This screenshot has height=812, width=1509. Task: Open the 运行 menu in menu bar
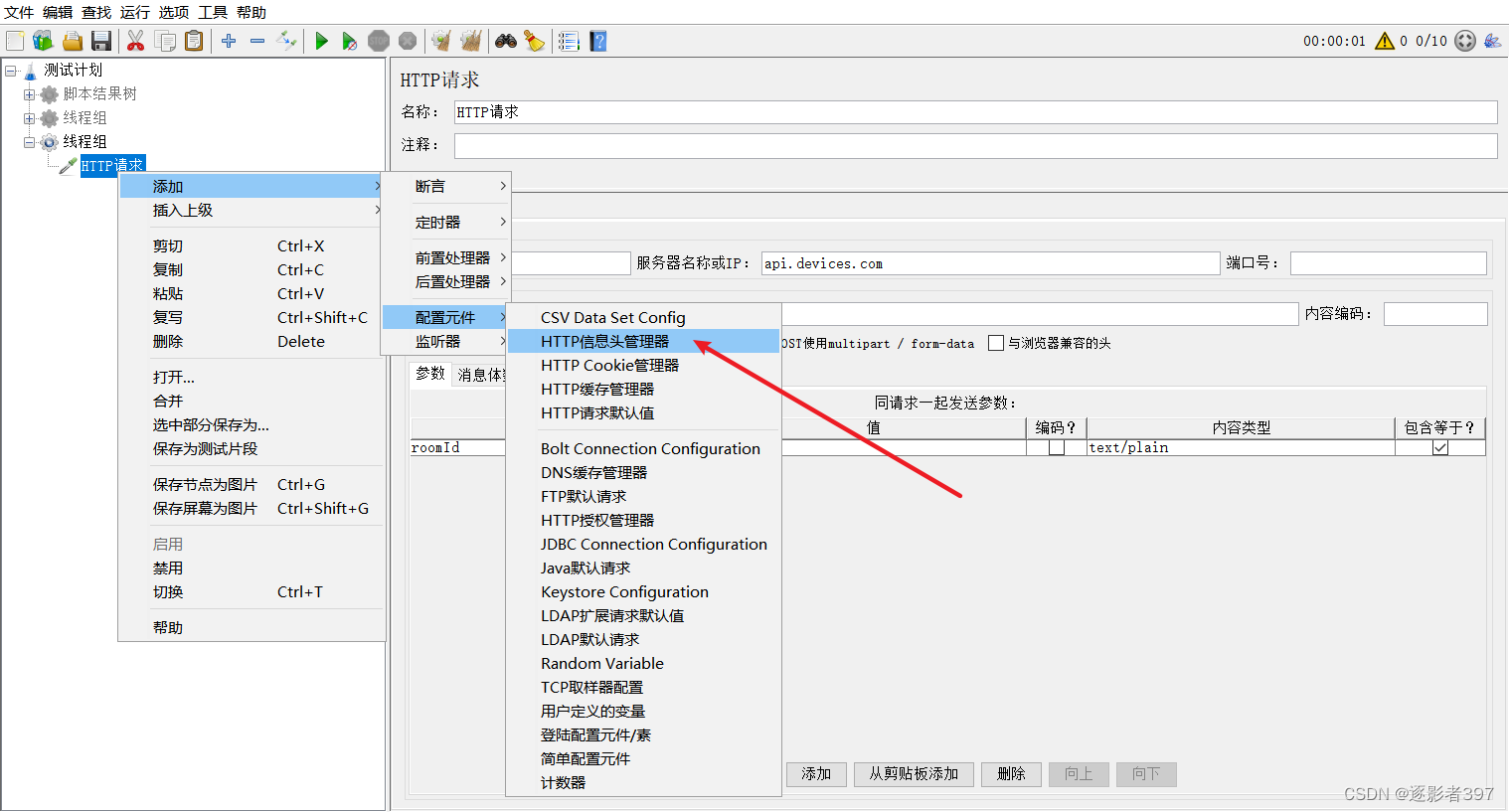134,12
